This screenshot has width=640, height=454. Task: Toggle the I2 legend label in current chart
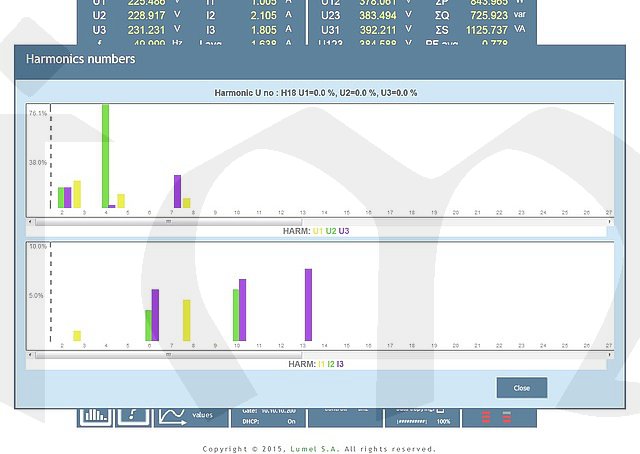pos(331,364)
